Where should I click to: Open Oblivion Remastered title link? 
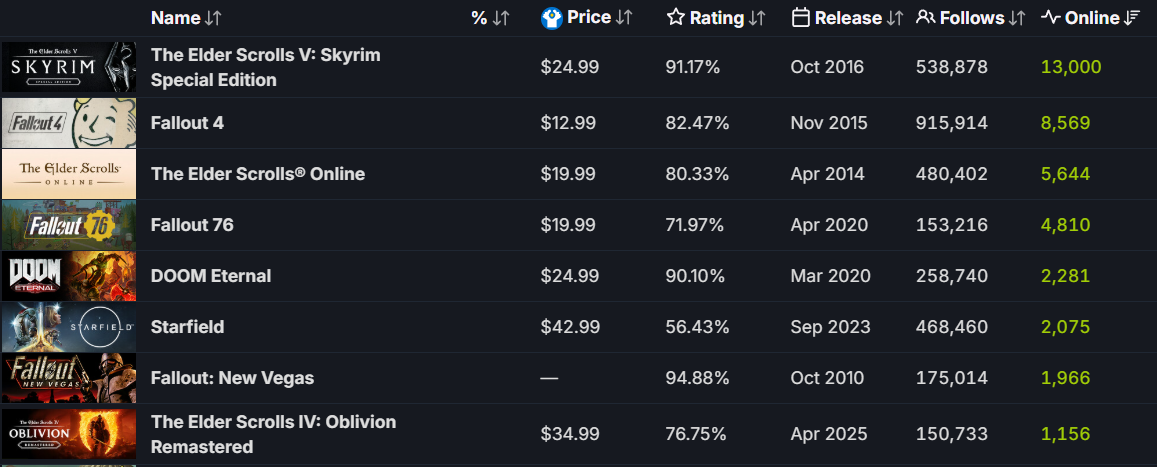(273, 434)
